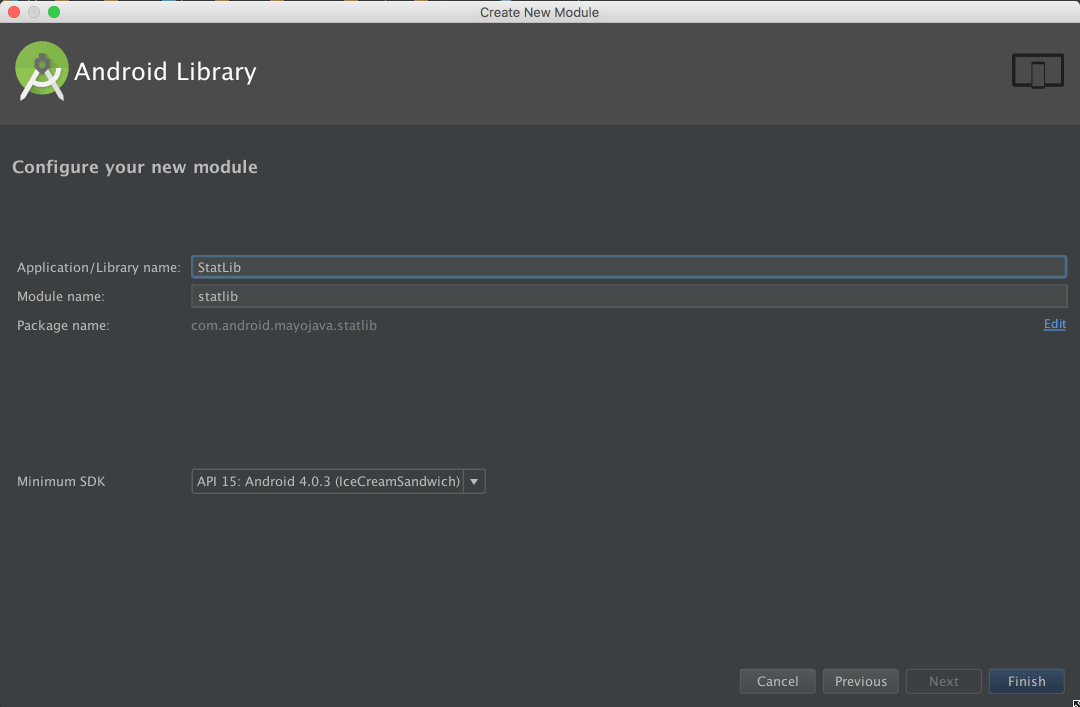Click the disabled Next button
This screenshot has height=707, width=1080.
(944, 681)
